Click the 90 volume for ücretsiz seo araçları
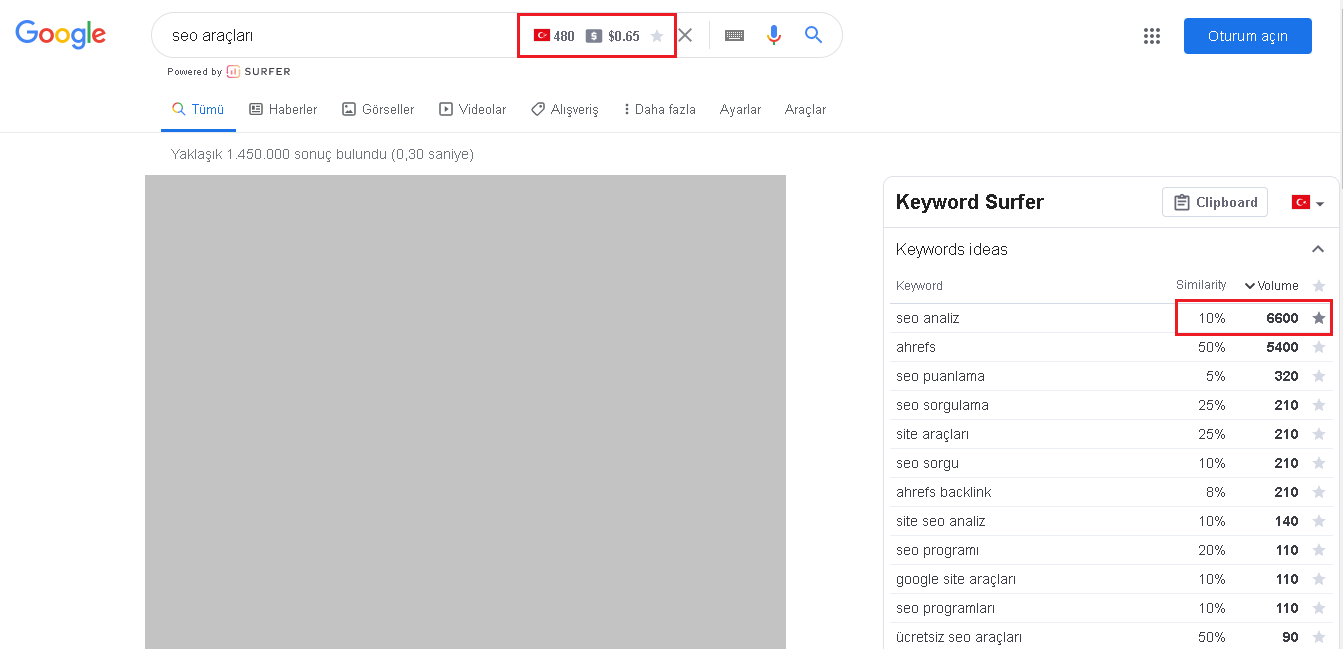This screenshot has width=1343, height=649. point(1290,637)
